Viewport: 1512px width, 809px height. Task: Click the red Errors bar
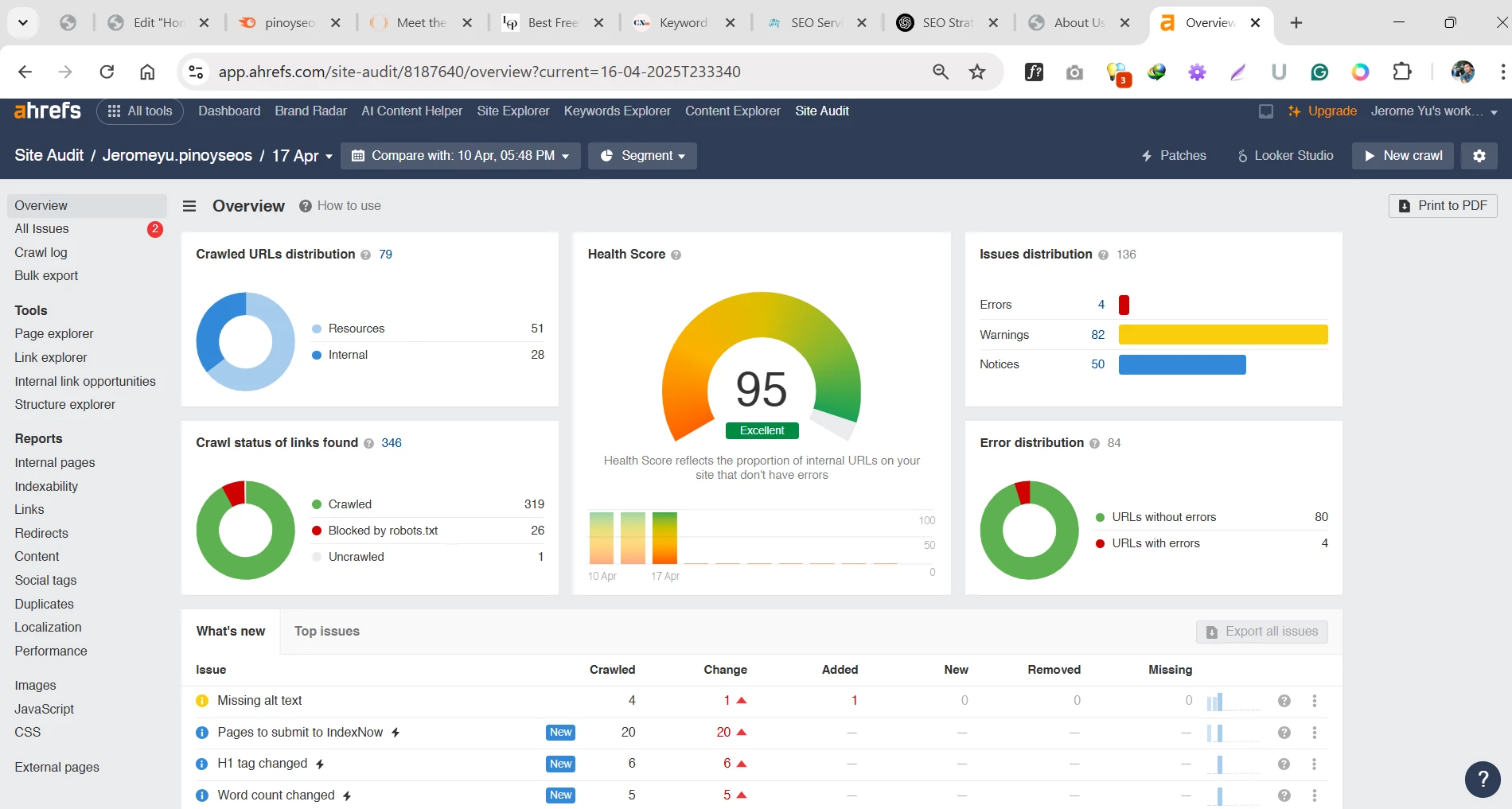(x=1124, y=305)
